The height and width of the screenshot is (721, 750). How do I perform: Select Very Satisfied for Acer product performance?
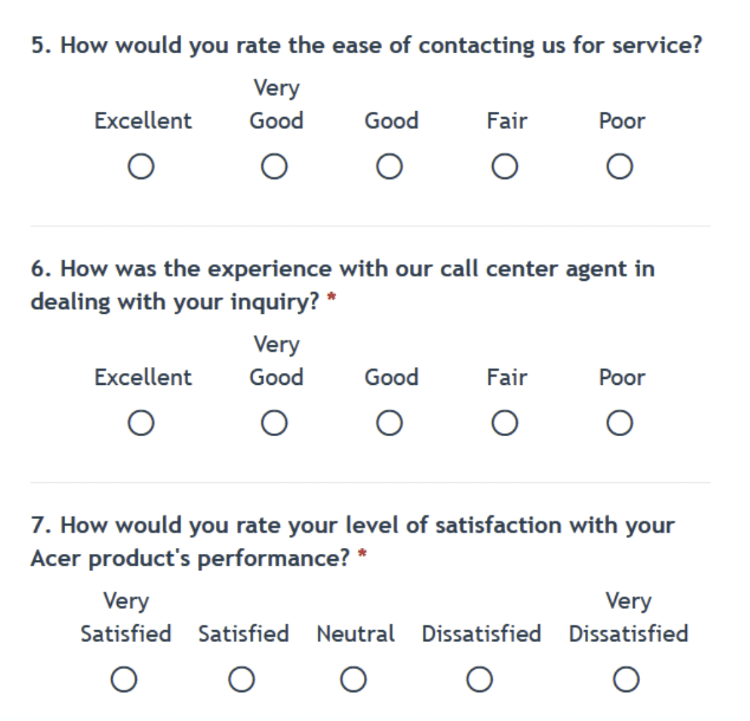(x=124, y=679)
